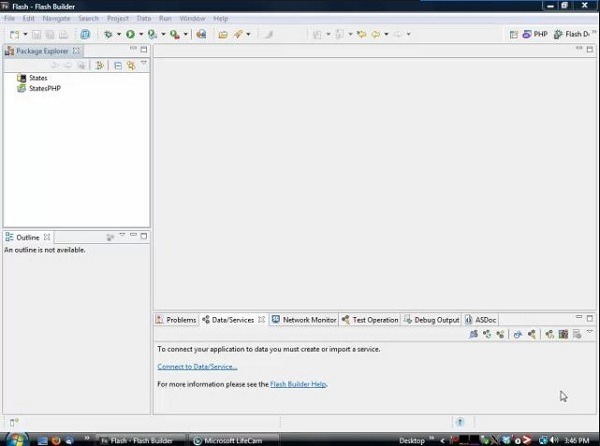Screen dimensions: 600x446
Task: Open the Package Explorer view menu triangle
Action: [x=144, y=63]
